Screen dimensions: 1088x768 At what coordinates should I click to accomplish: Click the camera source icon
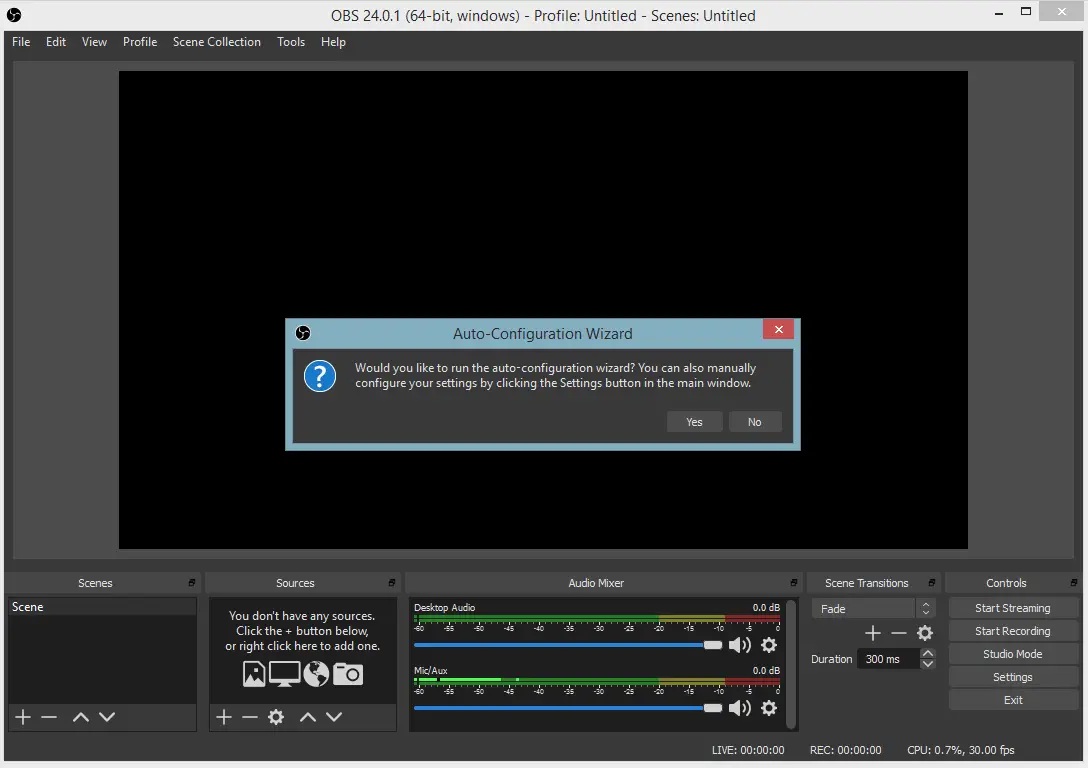tap(348, 674)
